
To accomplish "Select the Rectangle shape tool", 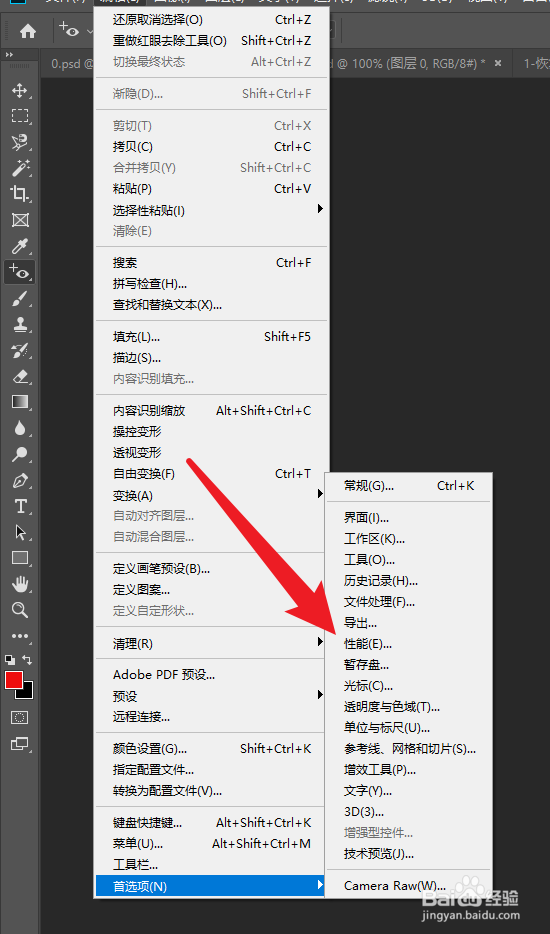I will click(20, 558).
